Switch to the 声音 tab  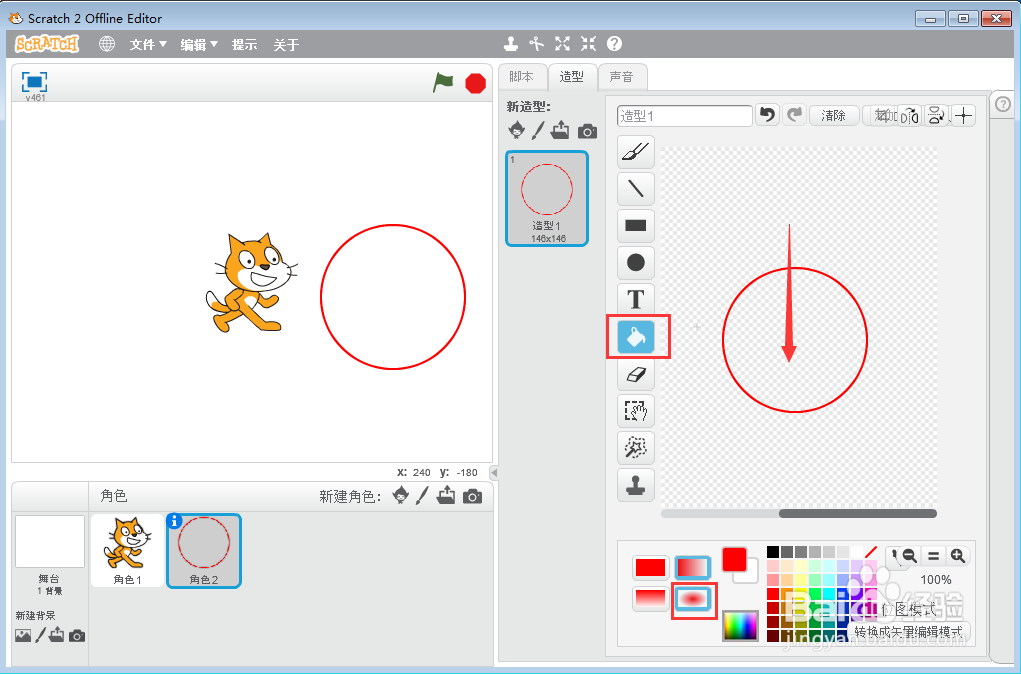pos(622,77)
